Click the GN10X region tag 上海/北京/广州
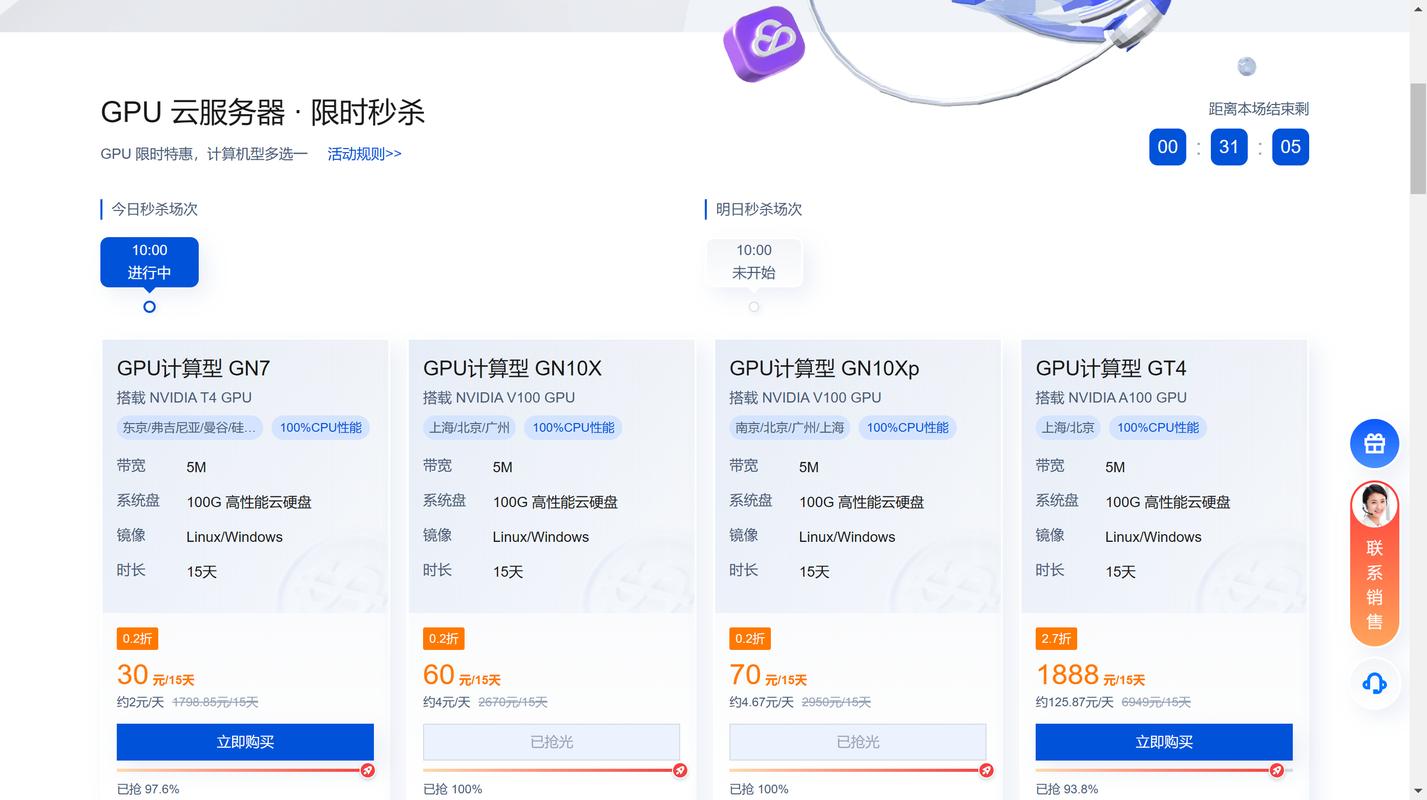 (469, 428)
